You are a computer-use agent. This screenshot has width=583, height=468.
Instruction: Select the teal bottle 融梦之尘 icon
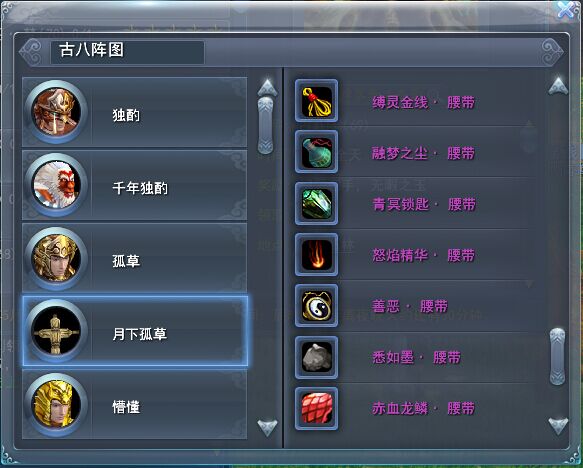click(316, 152)
